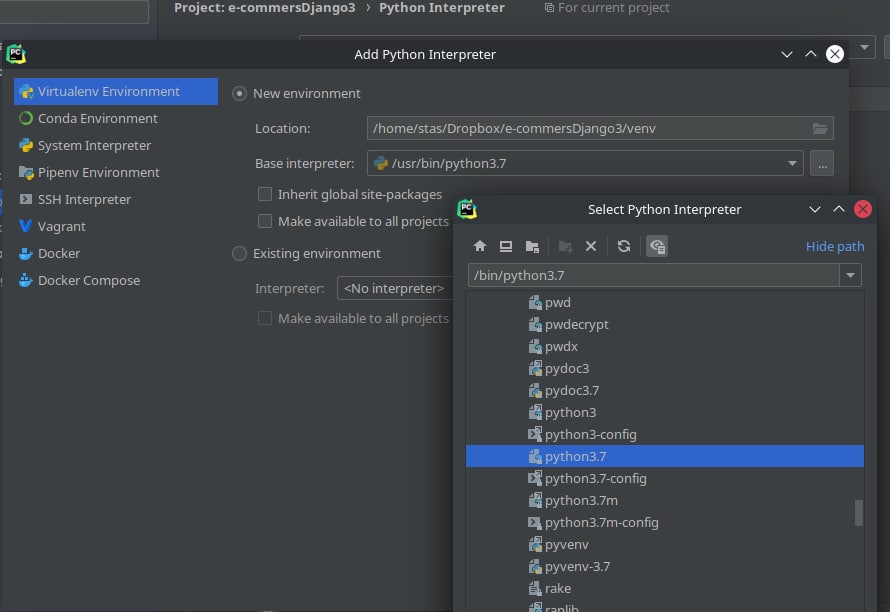Click For current project label icon

coord(549,7)
